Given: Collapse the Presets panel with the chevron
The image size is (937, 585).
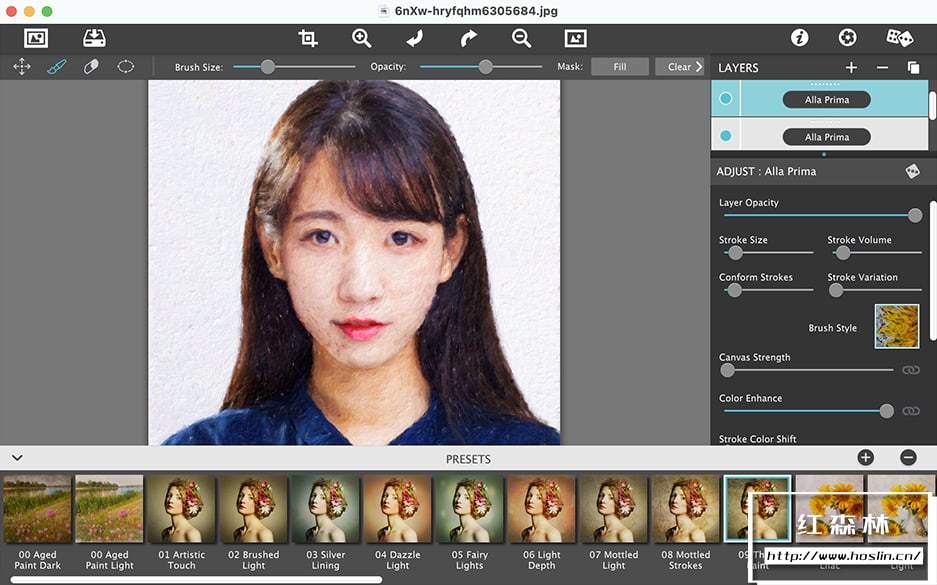Looking at the screenshot, I should point(17,458).
